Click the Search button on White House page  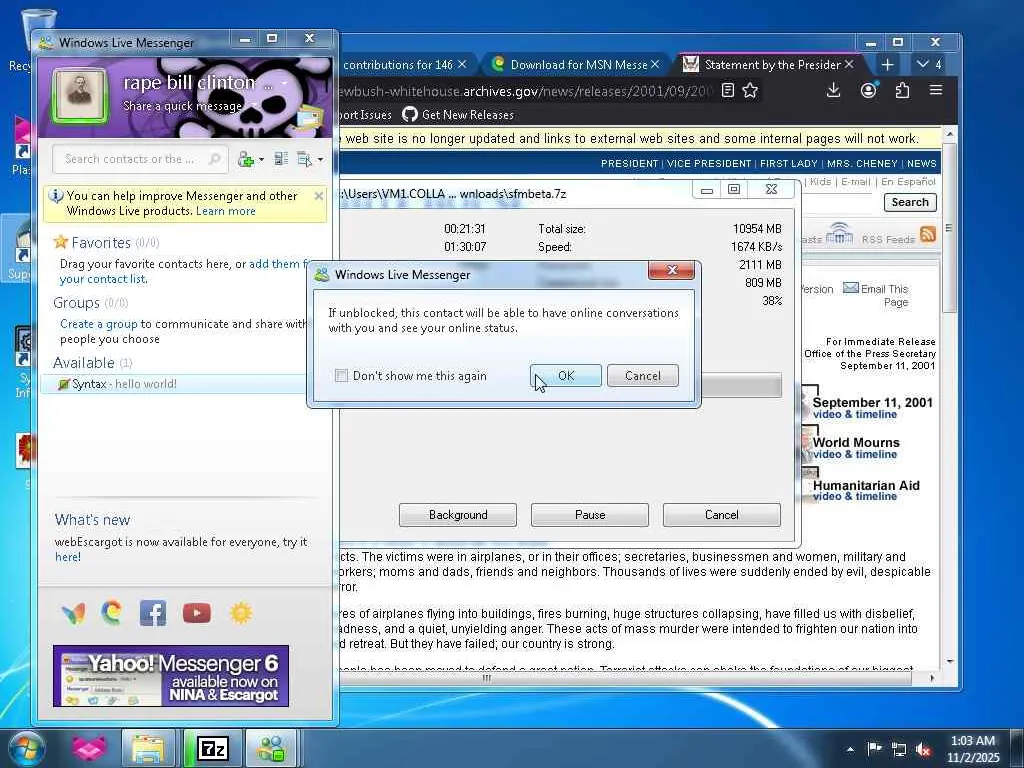(x=910, y=202)
